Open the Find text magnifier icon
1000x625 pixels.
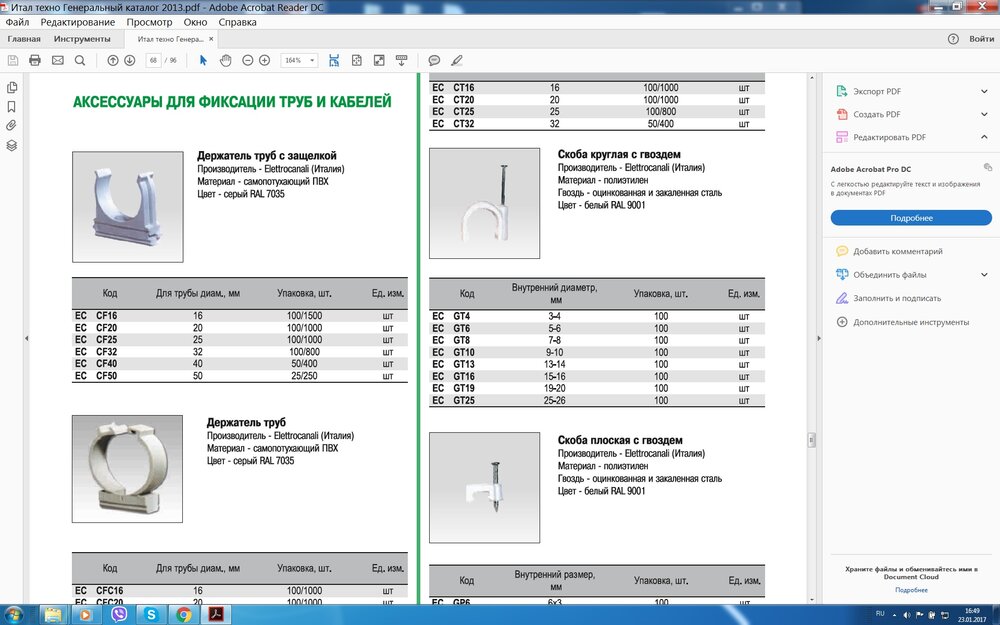coord(80,61)
